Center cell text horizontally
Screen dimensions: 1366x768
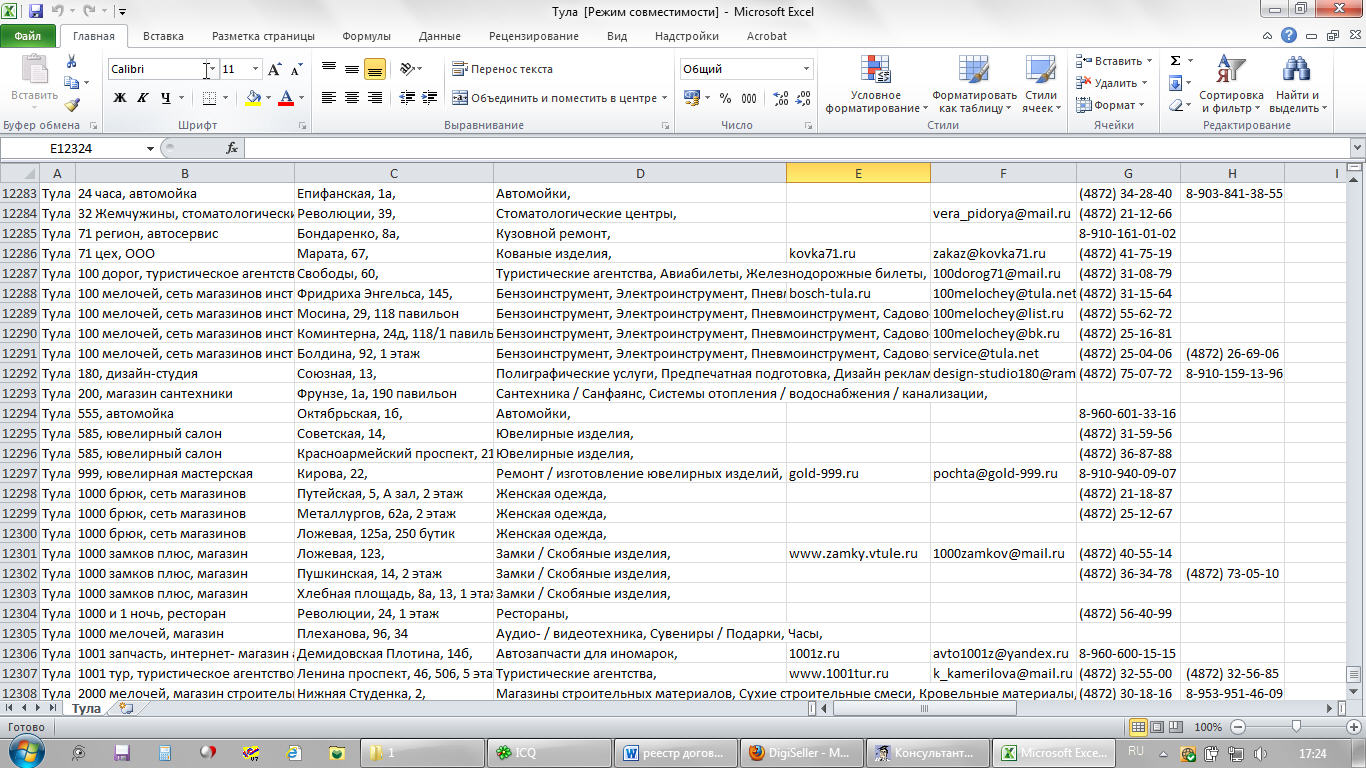[352, 98]
